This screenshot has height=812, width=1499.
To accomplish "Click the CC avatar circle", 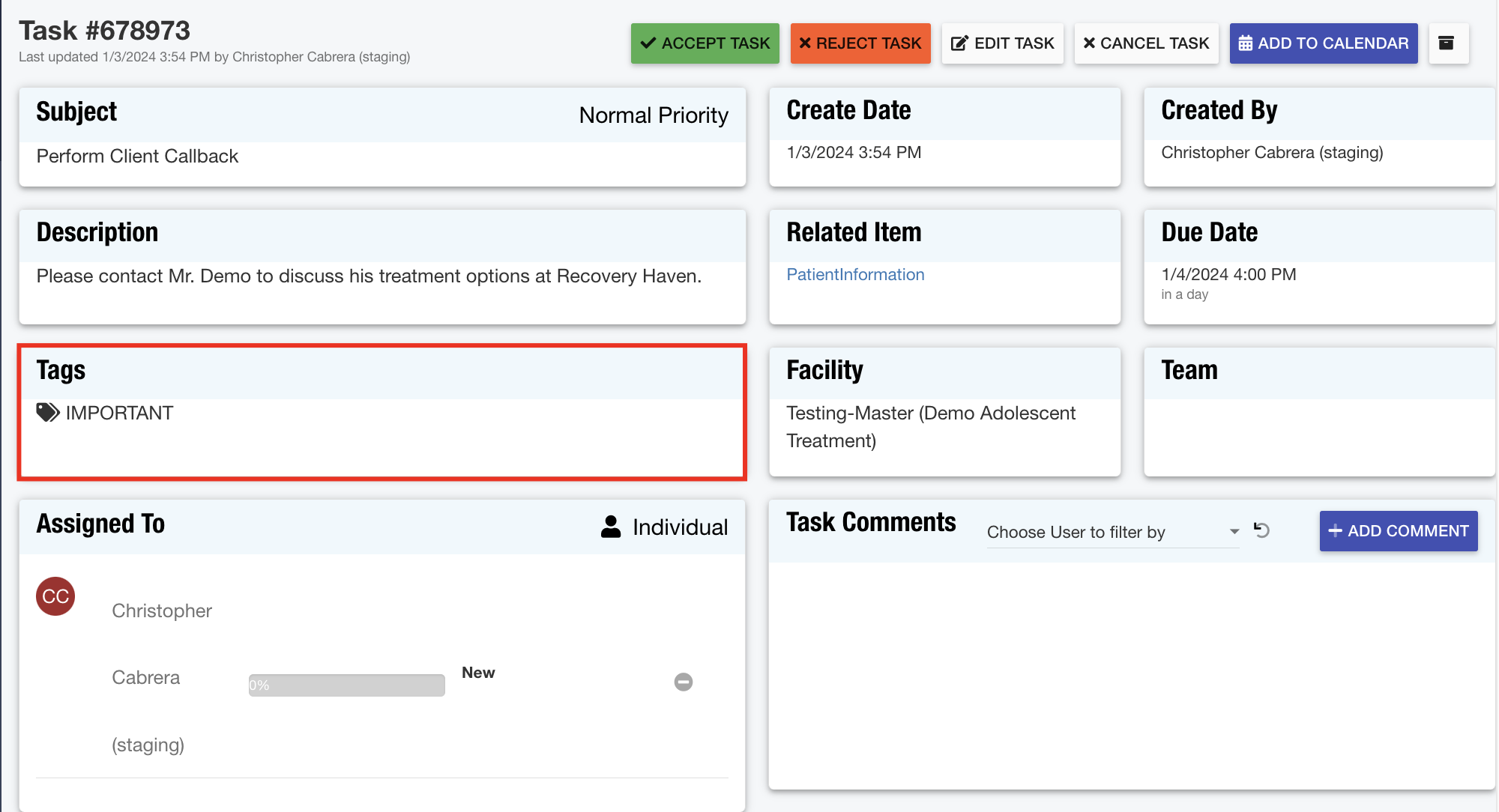I will coord(55,596).
